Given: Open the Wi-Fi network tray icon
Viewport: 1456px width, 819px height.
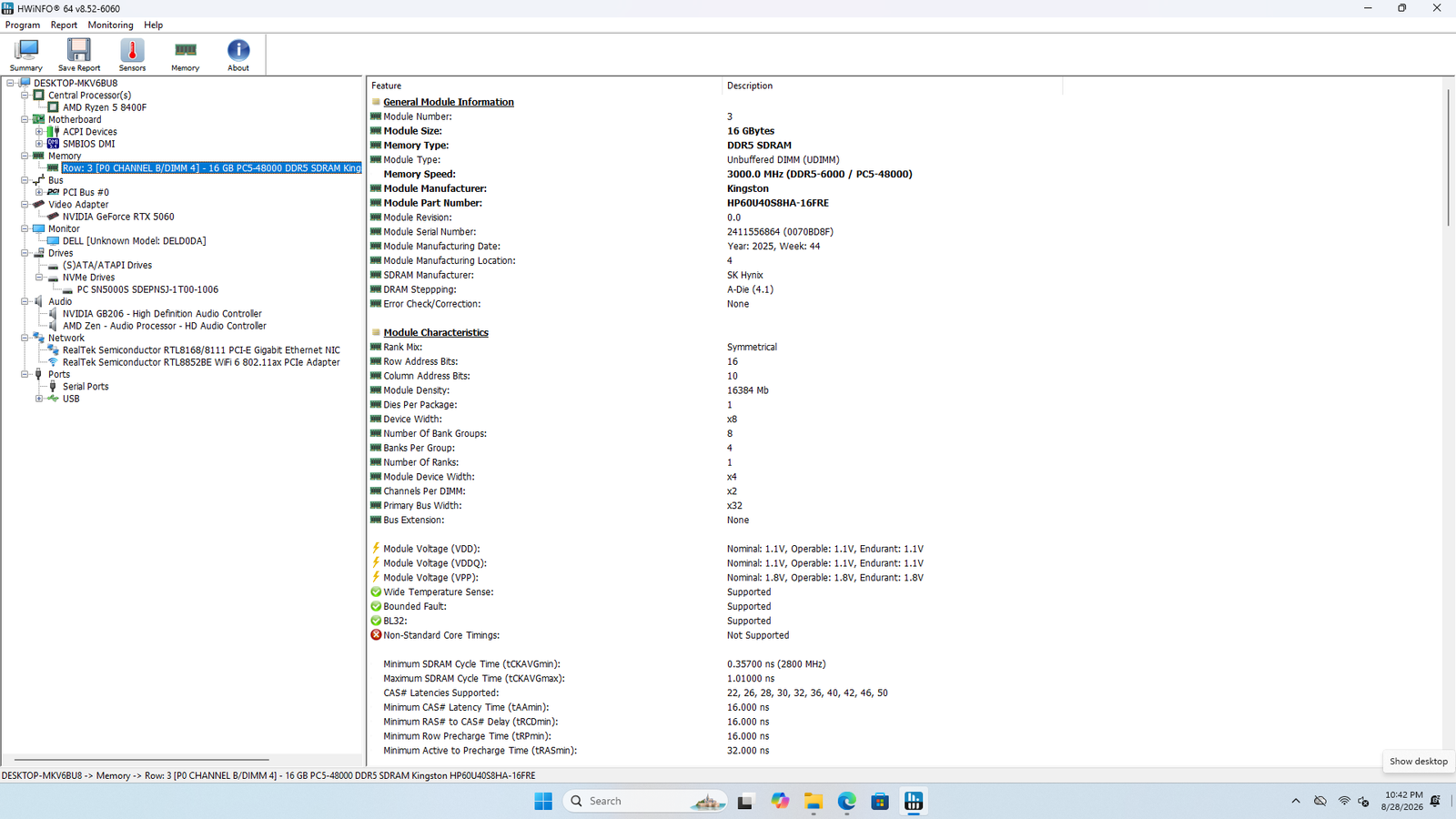Looking at the screenshot, I should [1344, 801].
